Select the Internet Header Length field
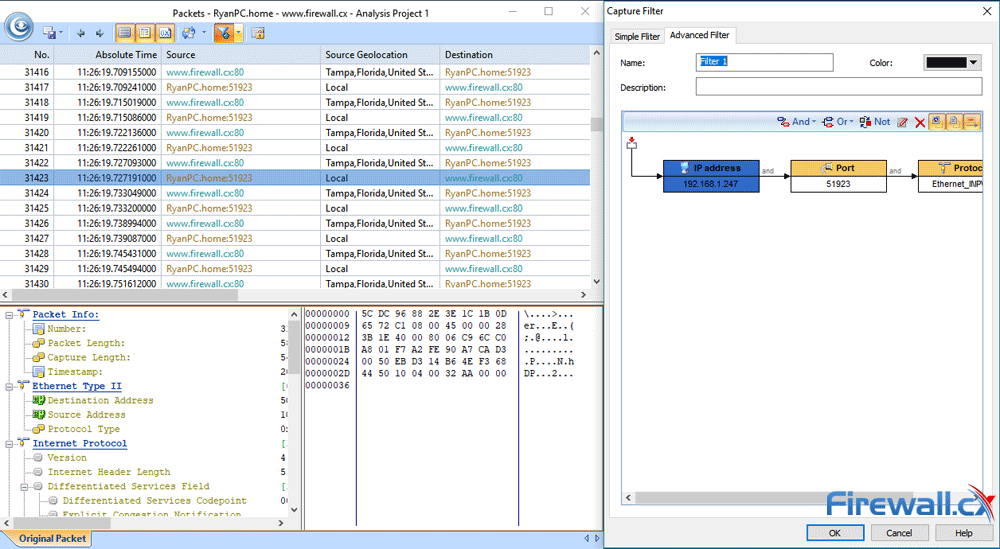 pyautogui.click(x=108, y=472)
